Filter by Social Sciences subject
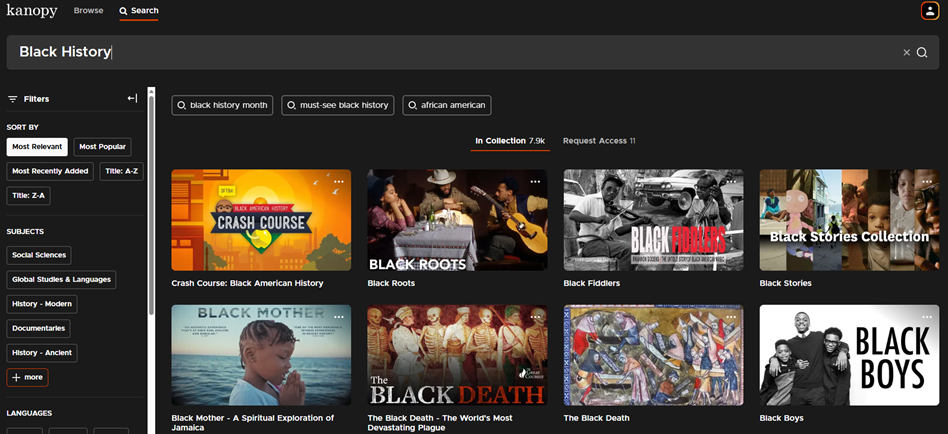This screenshot has width=948, height=434. tap(39, 255)
